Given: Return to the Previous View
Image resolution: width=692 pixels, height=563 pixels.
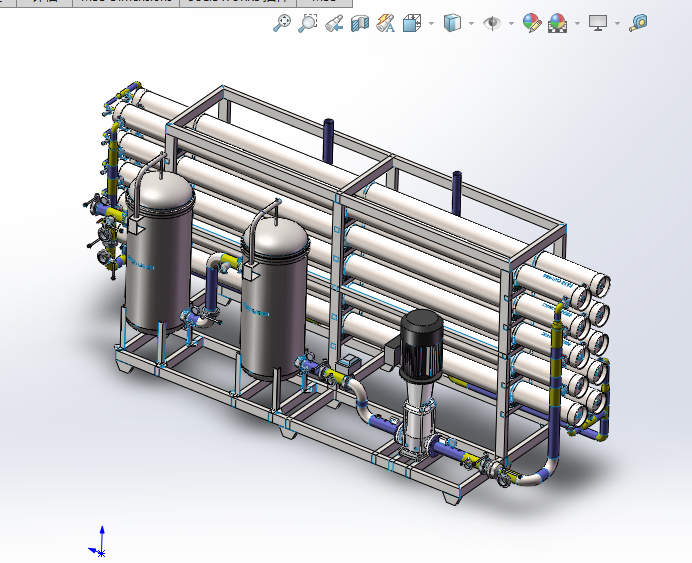Looking at the screenshot, I should pyautogui.click(x=334, y=23).
